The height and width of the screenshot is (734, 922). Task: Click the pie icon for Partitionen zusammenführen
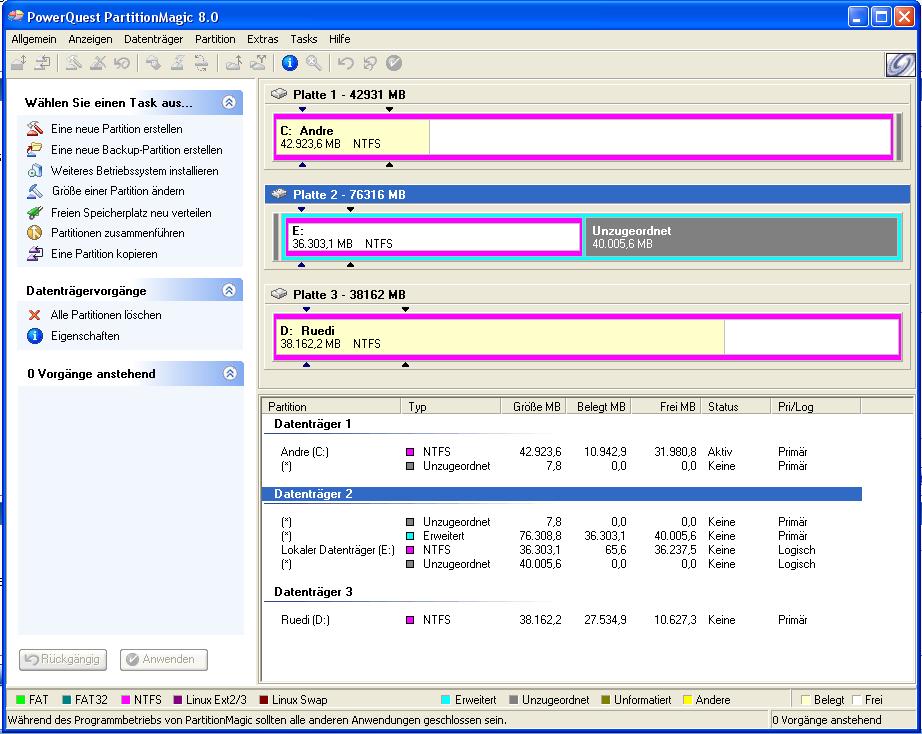point(35,233)
